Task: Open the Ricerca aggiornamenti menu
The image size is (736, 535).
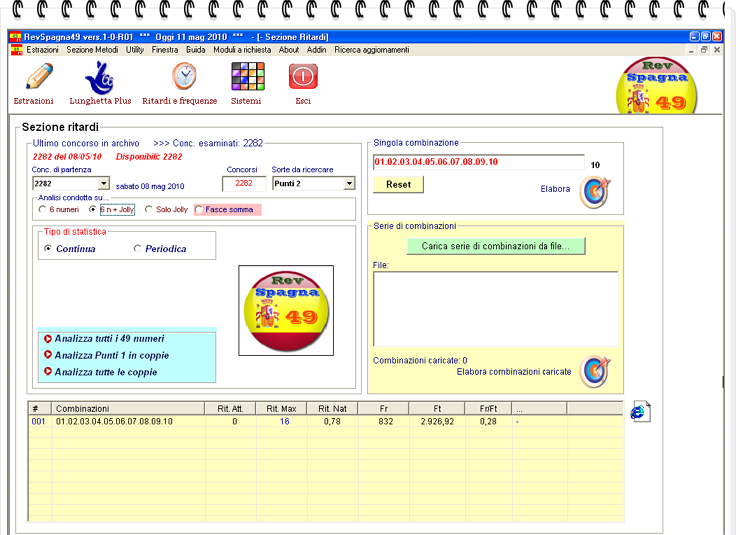Action: pos(372,50)
